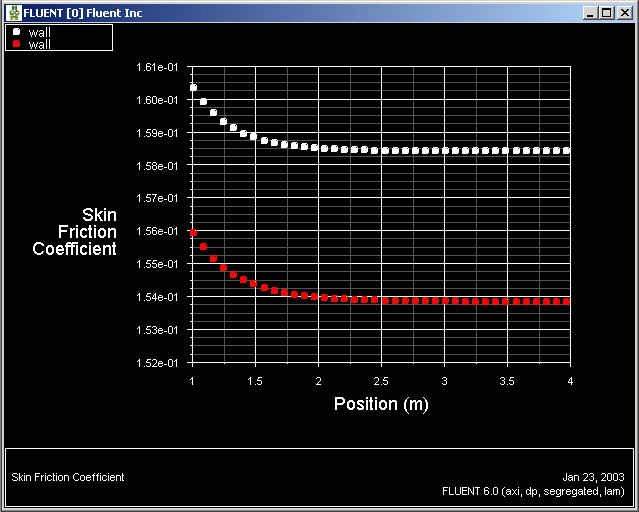The width and height of the screenshot is (639, 512).
Task: Click the last red data point at position 4
Action: pos(566,302)
